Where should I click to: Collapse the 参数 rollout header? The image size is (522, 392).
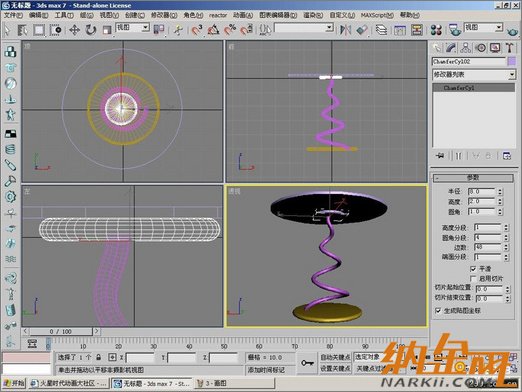pos(473,178)
